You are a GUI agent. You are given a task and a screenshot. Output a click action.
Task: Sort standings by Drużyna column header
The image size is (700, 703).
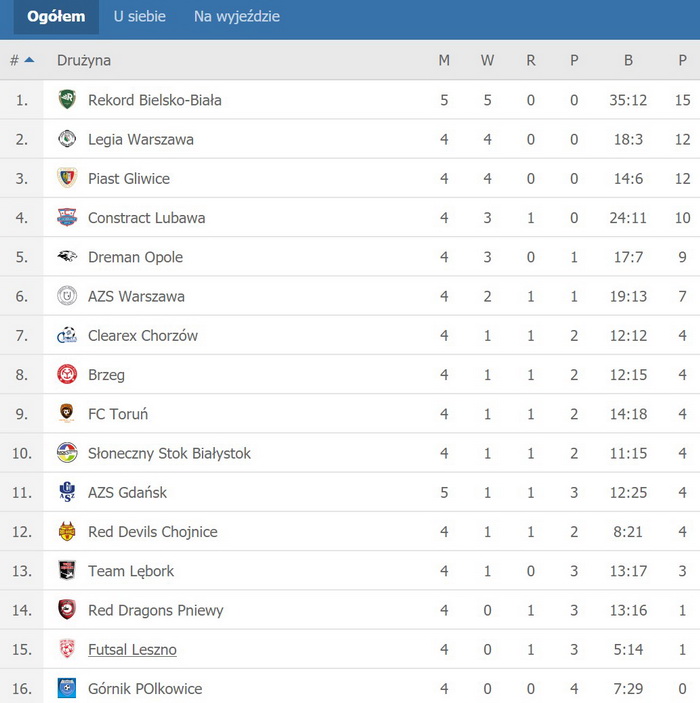tap(84, 60)
